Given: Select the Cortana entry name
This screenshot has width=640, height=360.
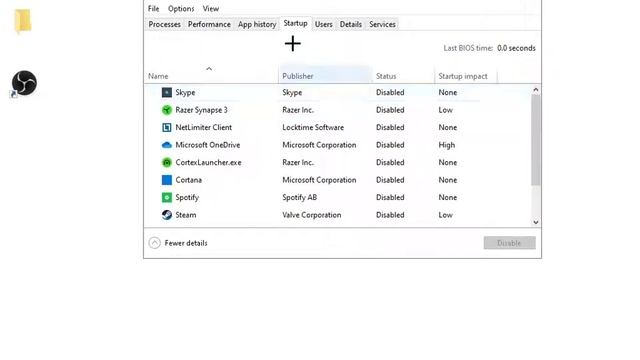Looking at the screenshot, I should (x=189, y=180).
